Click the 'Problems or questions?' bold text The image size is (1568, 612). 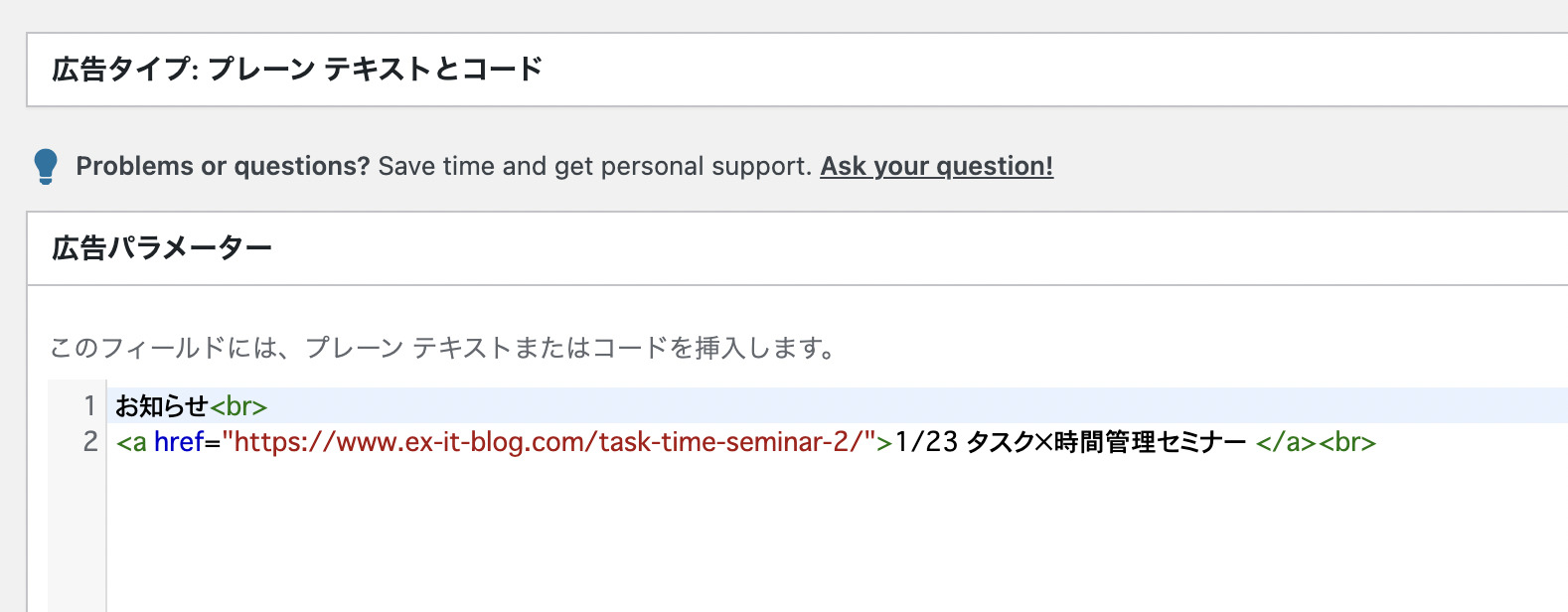tap(223, 166)
